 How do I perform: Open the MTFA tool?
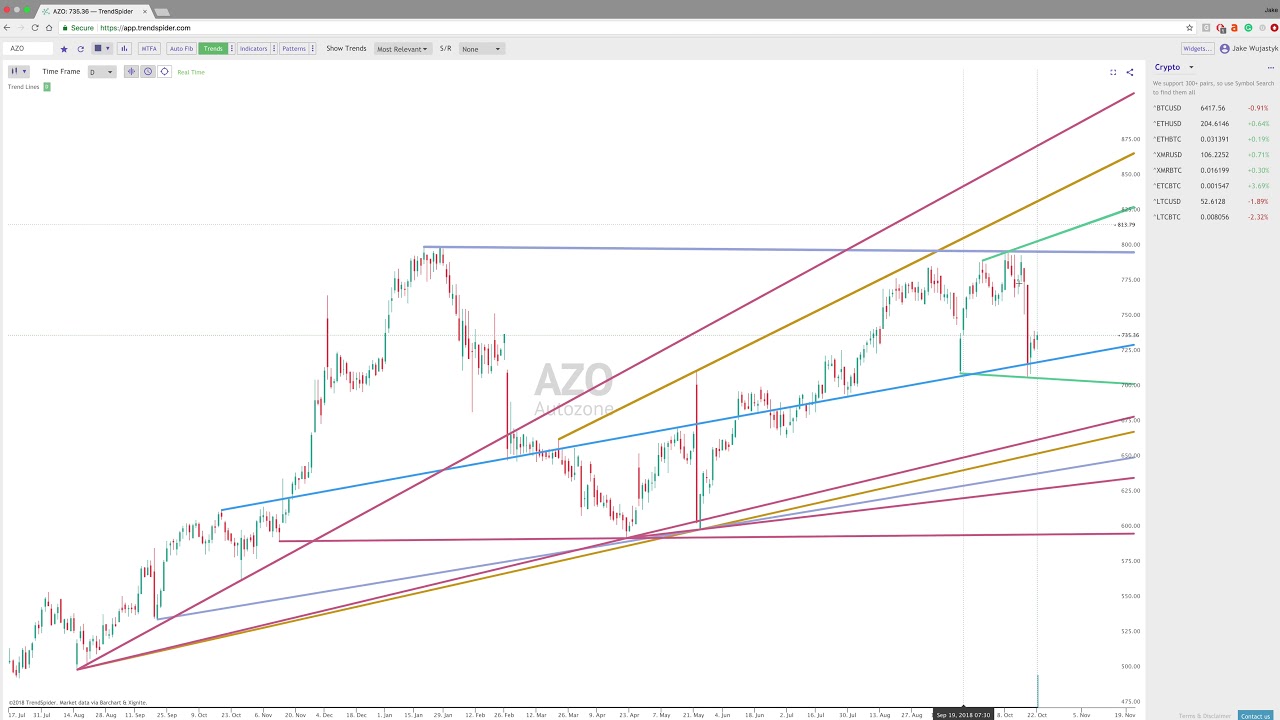click(x=149, y=48)
